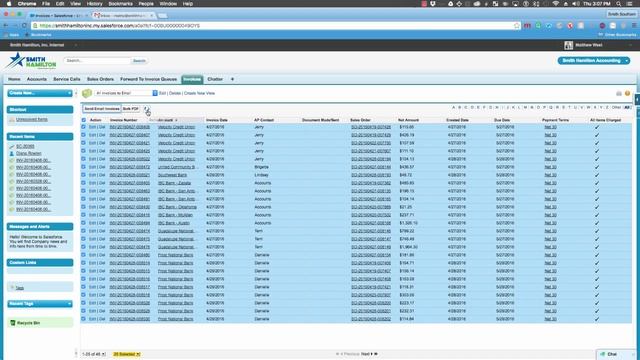Viewport: 640px width, 360px height.
Task: Open the 1-25 of 45 records dropdown
Action: [x=94, y=354]
